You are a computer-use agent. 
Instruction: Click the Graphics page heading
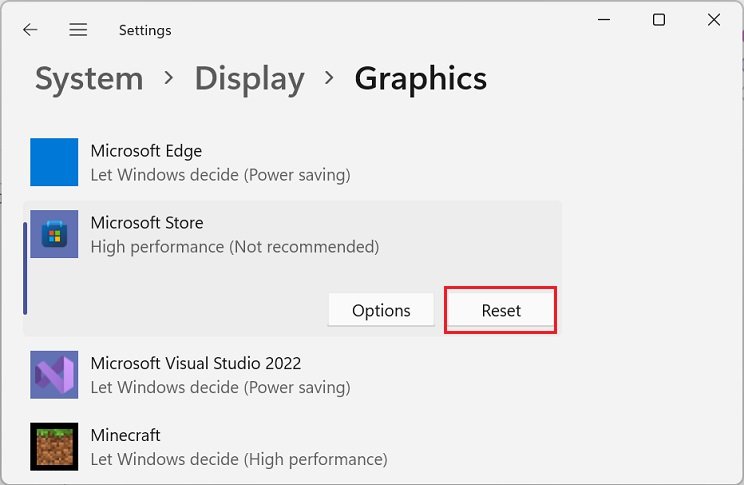coord(420,79)
